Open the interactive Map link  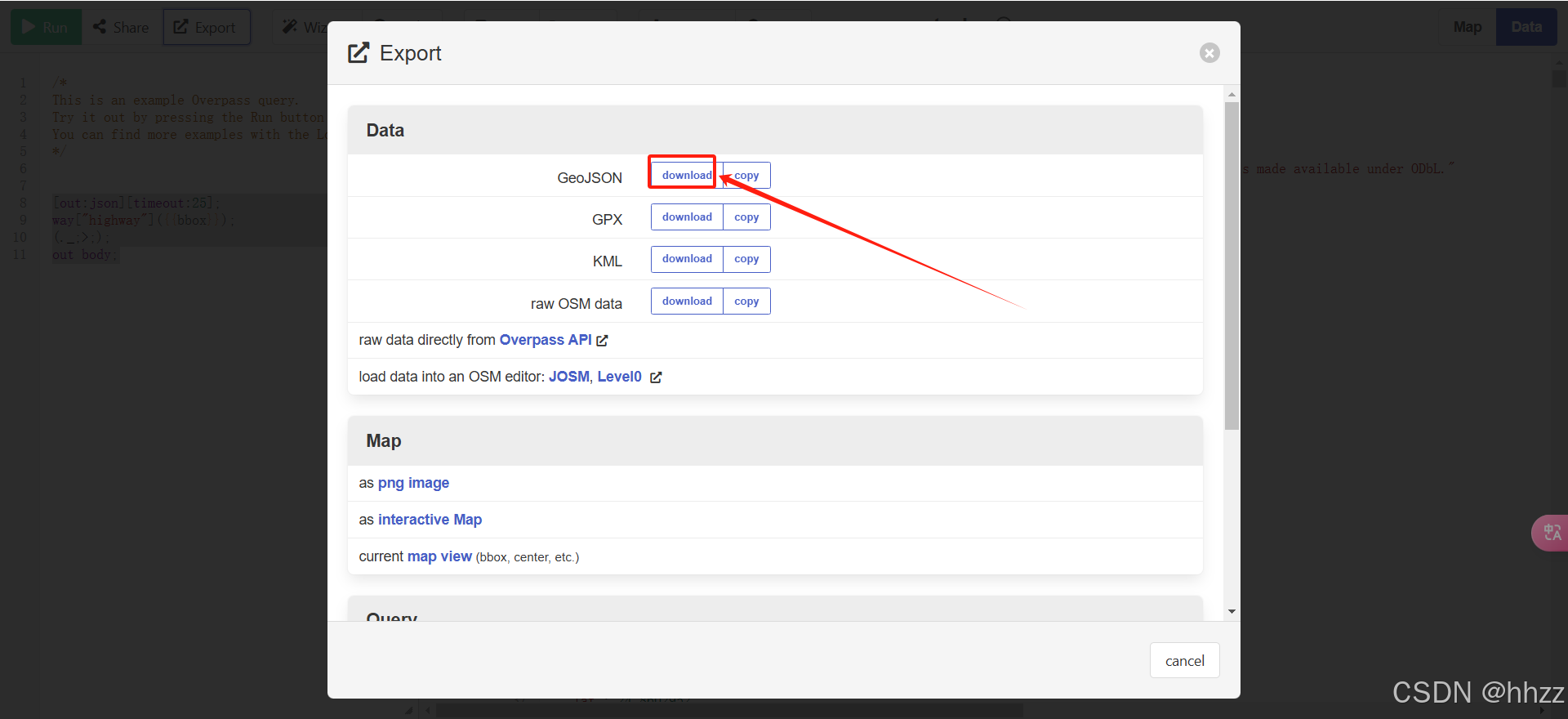(430, 520)
